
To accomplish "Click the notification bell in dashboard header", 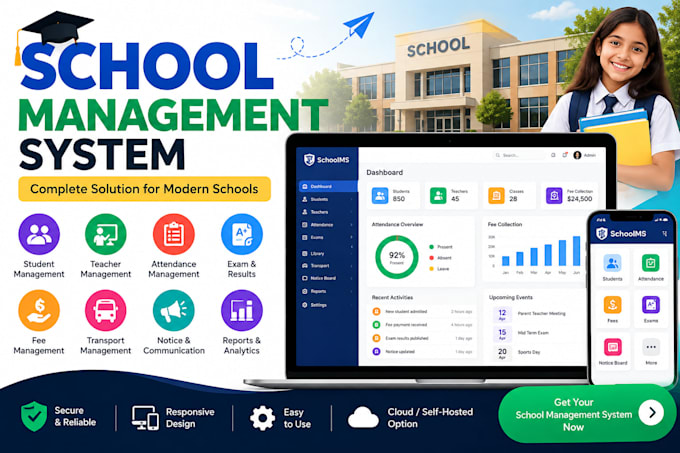I will (x=565, y=155).
